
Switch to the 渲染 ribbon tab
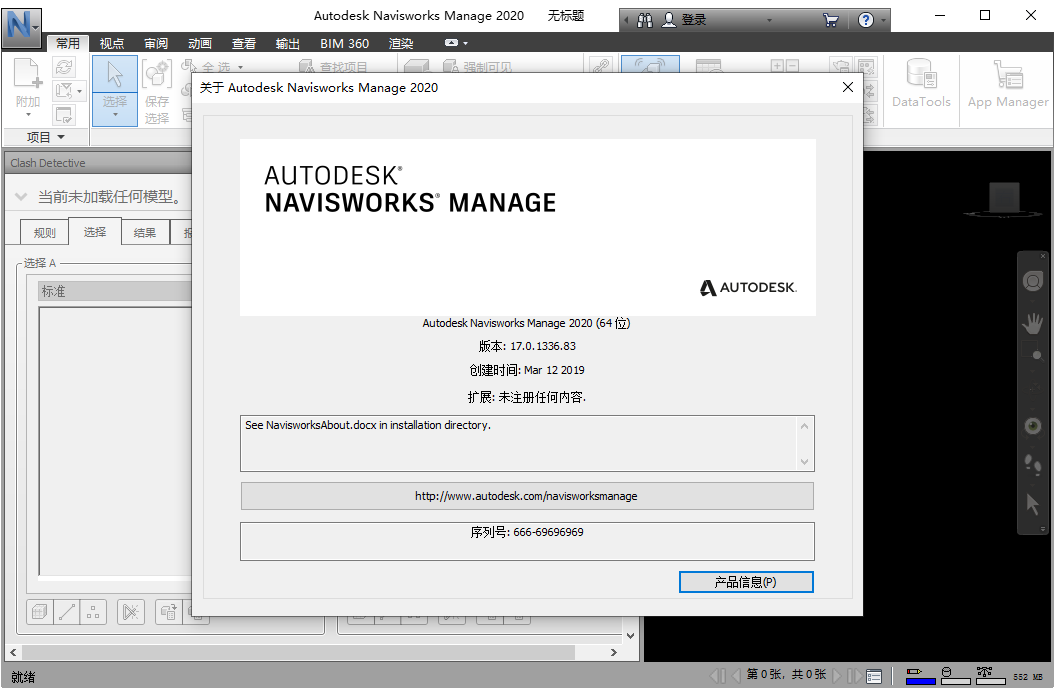click(x=400, y=43)
